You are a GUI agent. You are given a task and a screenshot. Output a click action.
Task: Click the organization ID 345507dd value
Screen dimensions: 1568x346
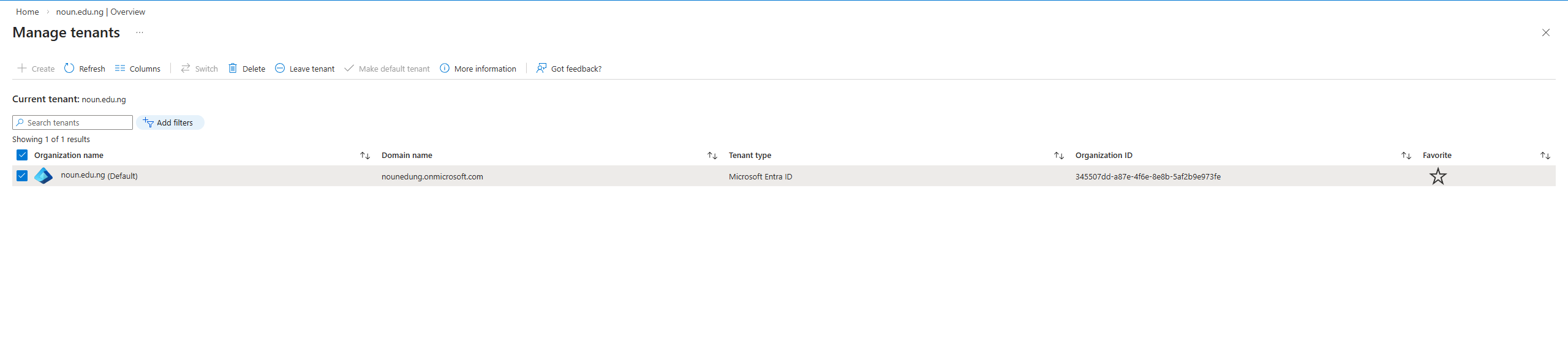pos(1148,176)
